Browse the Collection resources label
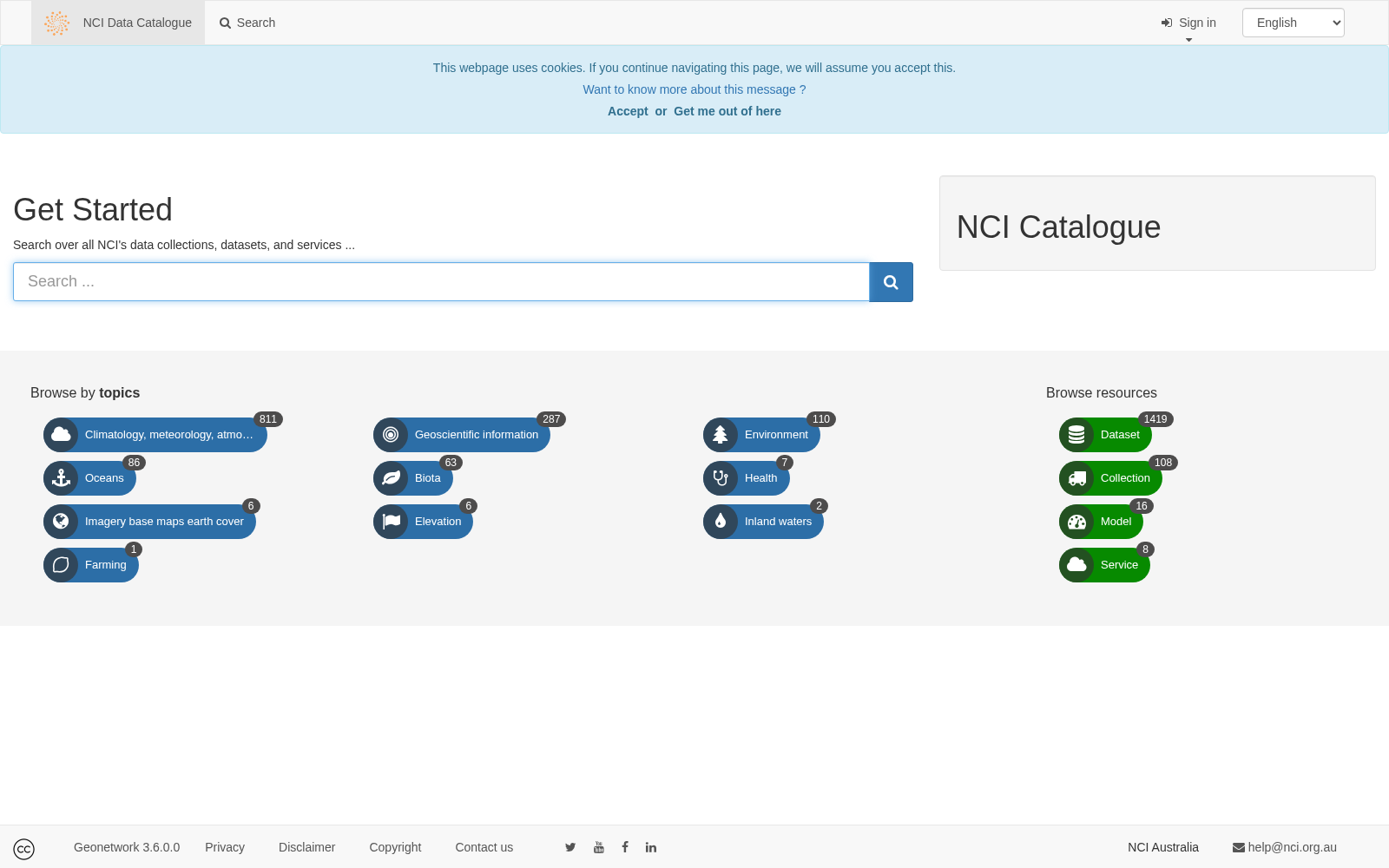Viewport: 1389px width, 868px height. [1125, 478]
